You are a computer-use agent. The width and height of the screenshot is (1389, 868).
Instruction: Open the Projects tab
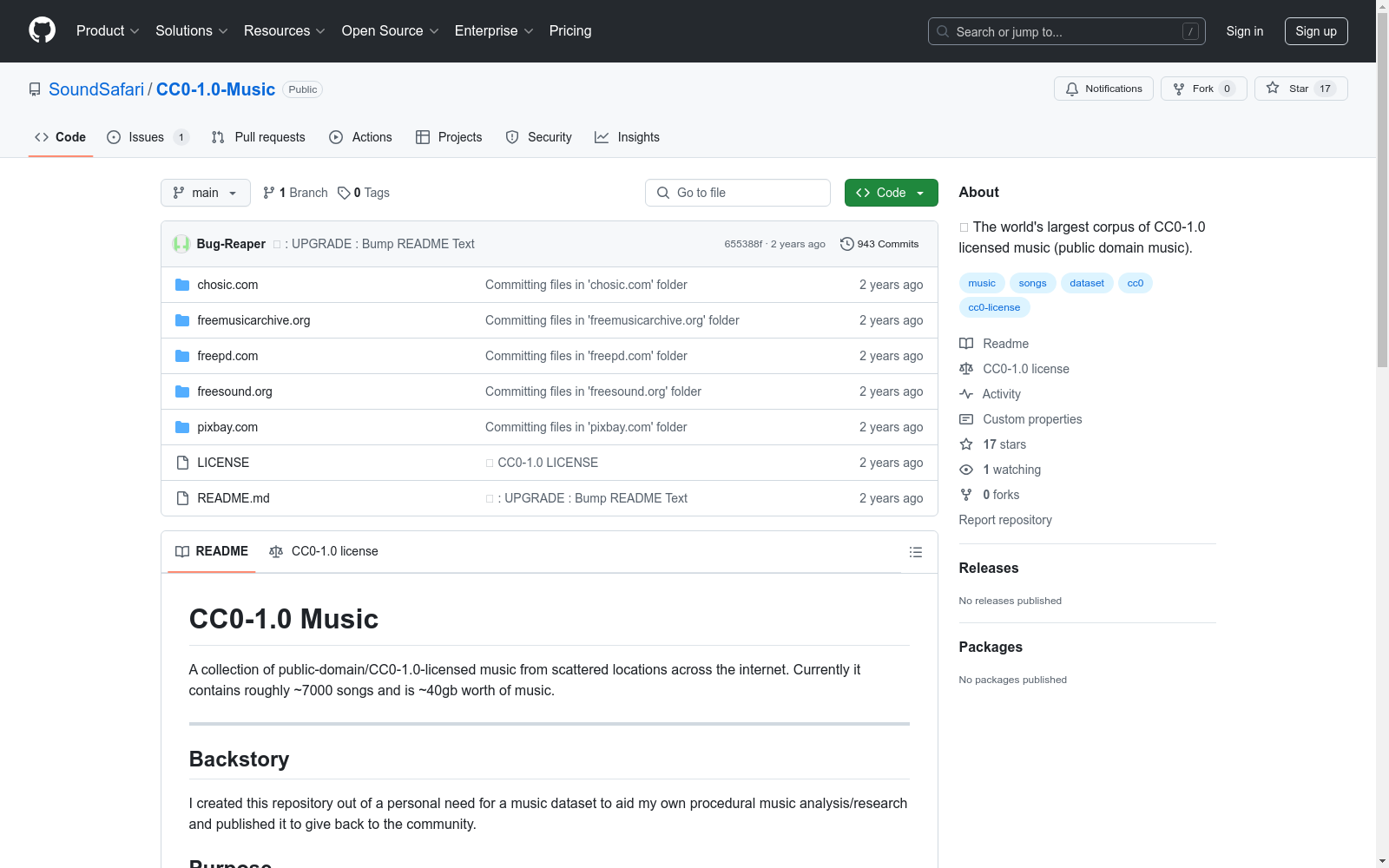coord(449,137)
